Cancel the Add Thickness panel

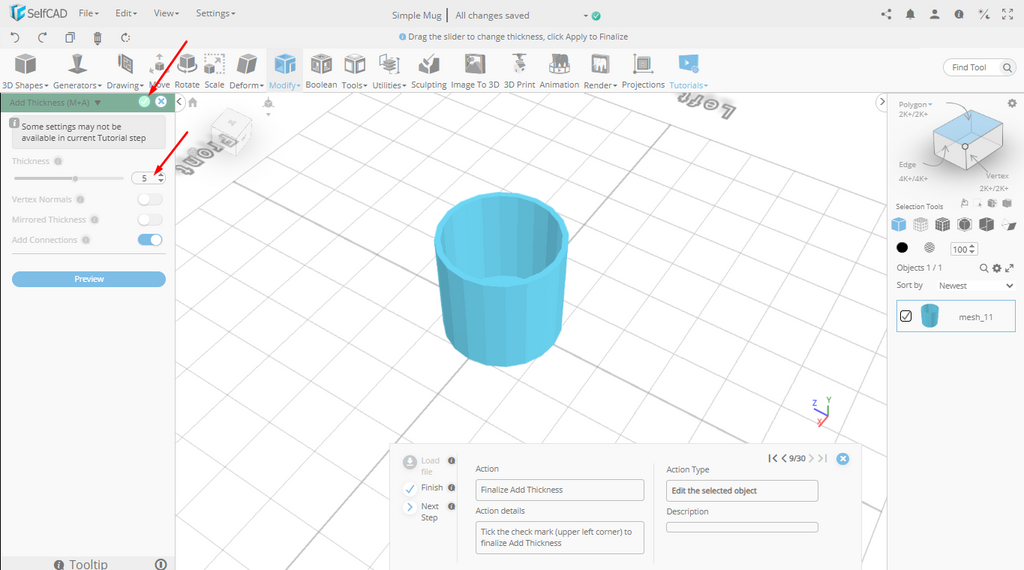click(x=161, y=102)
